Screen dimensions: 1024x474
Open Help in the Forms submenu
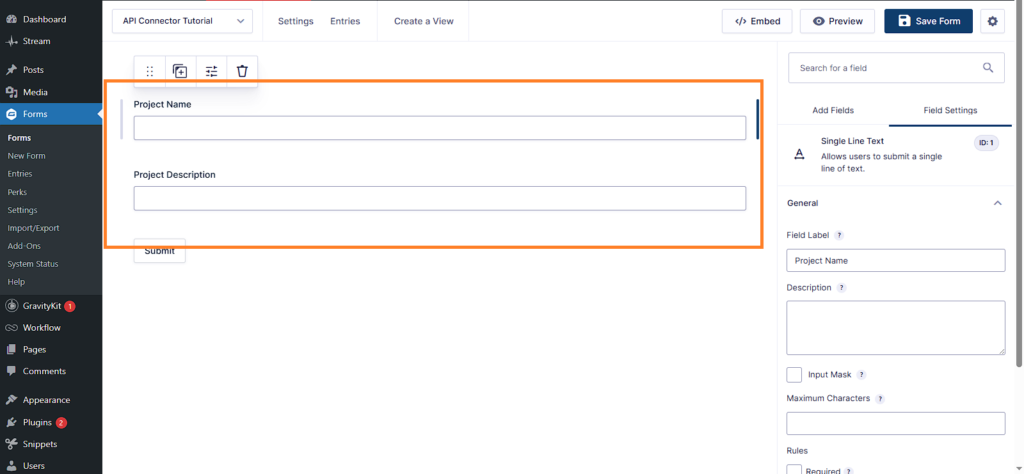16,282
